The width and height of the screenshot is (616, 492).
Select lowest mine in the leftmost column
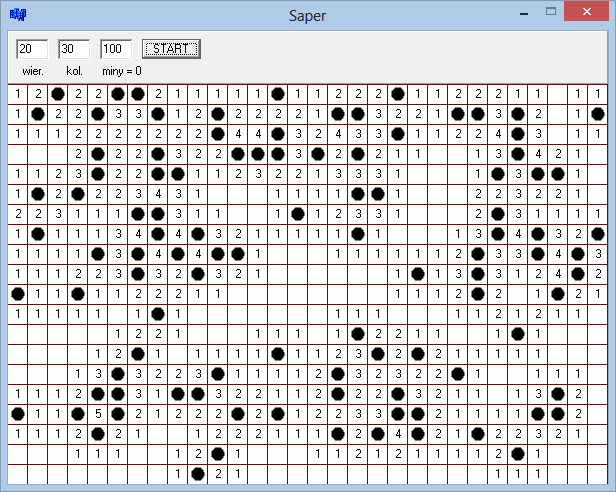18,413
